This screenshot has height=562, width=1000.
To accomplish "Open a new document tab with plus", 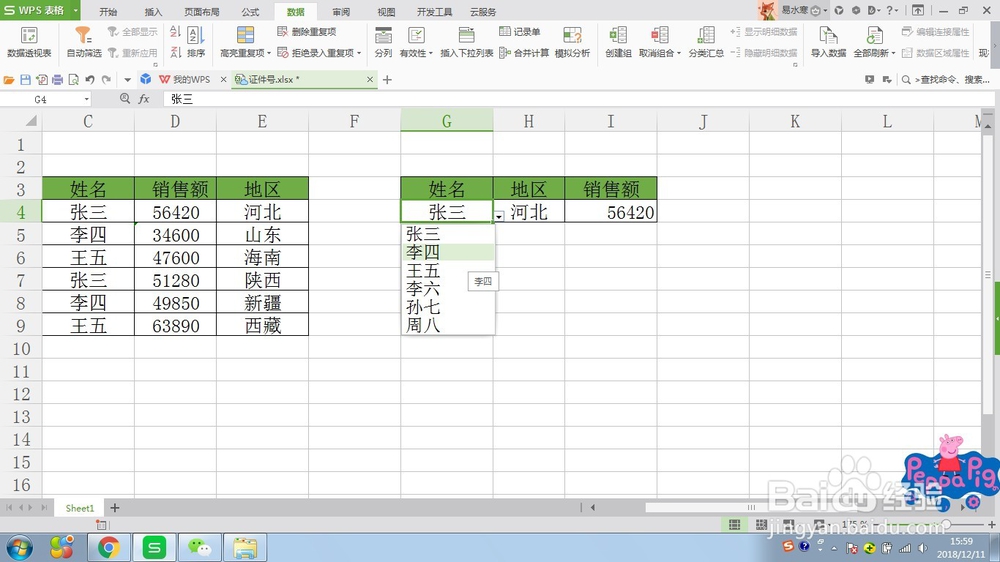I will 387,80.
